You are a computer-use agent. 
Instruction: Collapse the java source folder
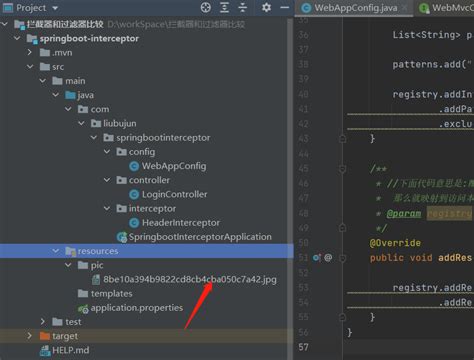coord(55,95)
